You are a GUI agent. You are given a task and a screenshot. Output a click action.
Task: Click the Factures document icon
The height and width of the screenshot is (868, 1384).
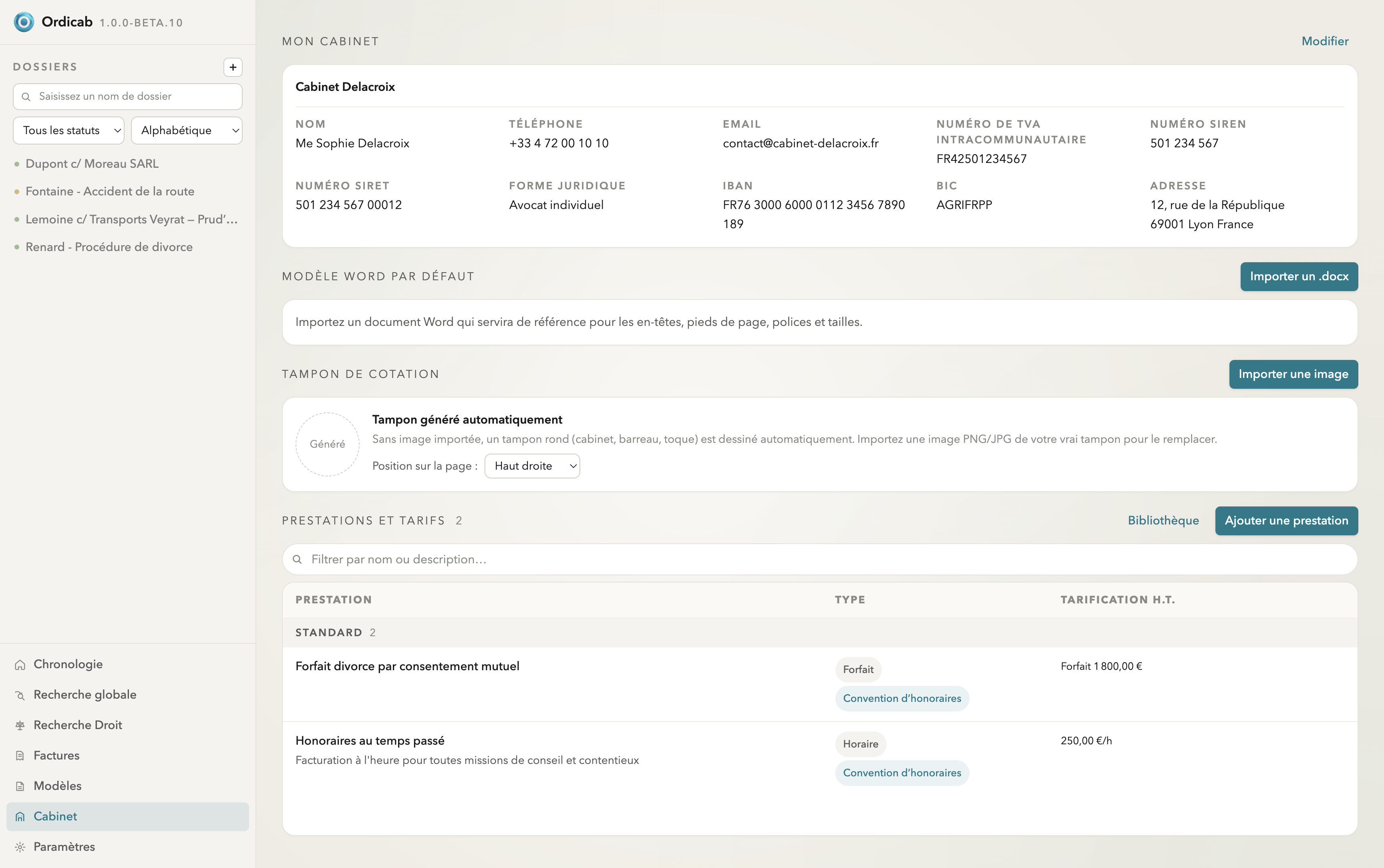(20, 756)
